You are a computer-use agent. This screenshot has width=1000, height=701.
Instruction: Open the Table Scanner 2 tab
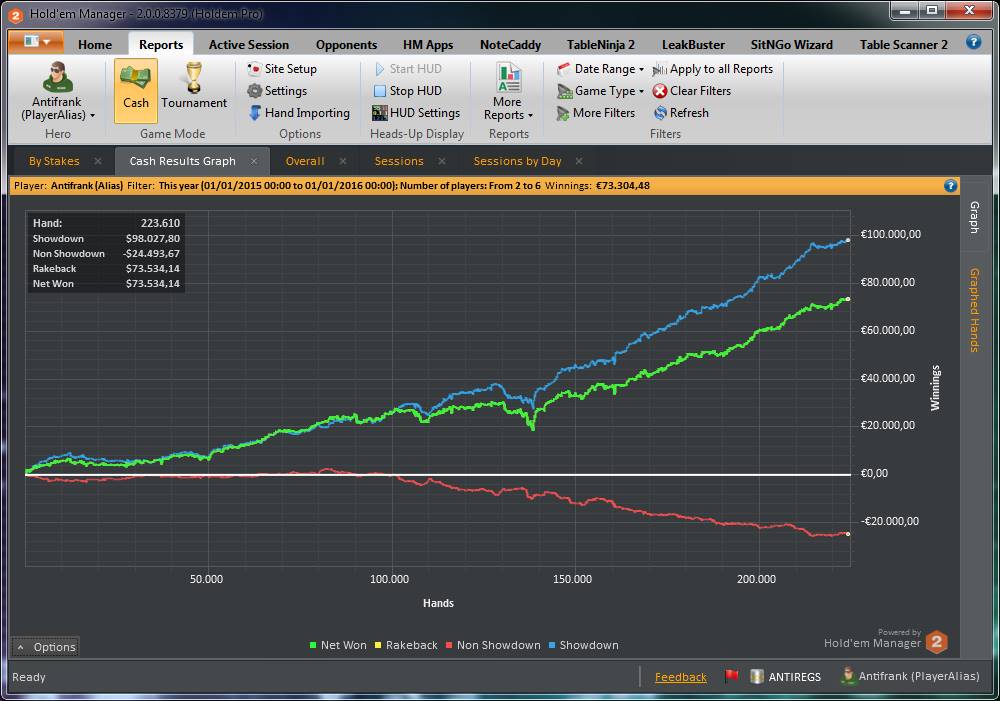(904, 45)
